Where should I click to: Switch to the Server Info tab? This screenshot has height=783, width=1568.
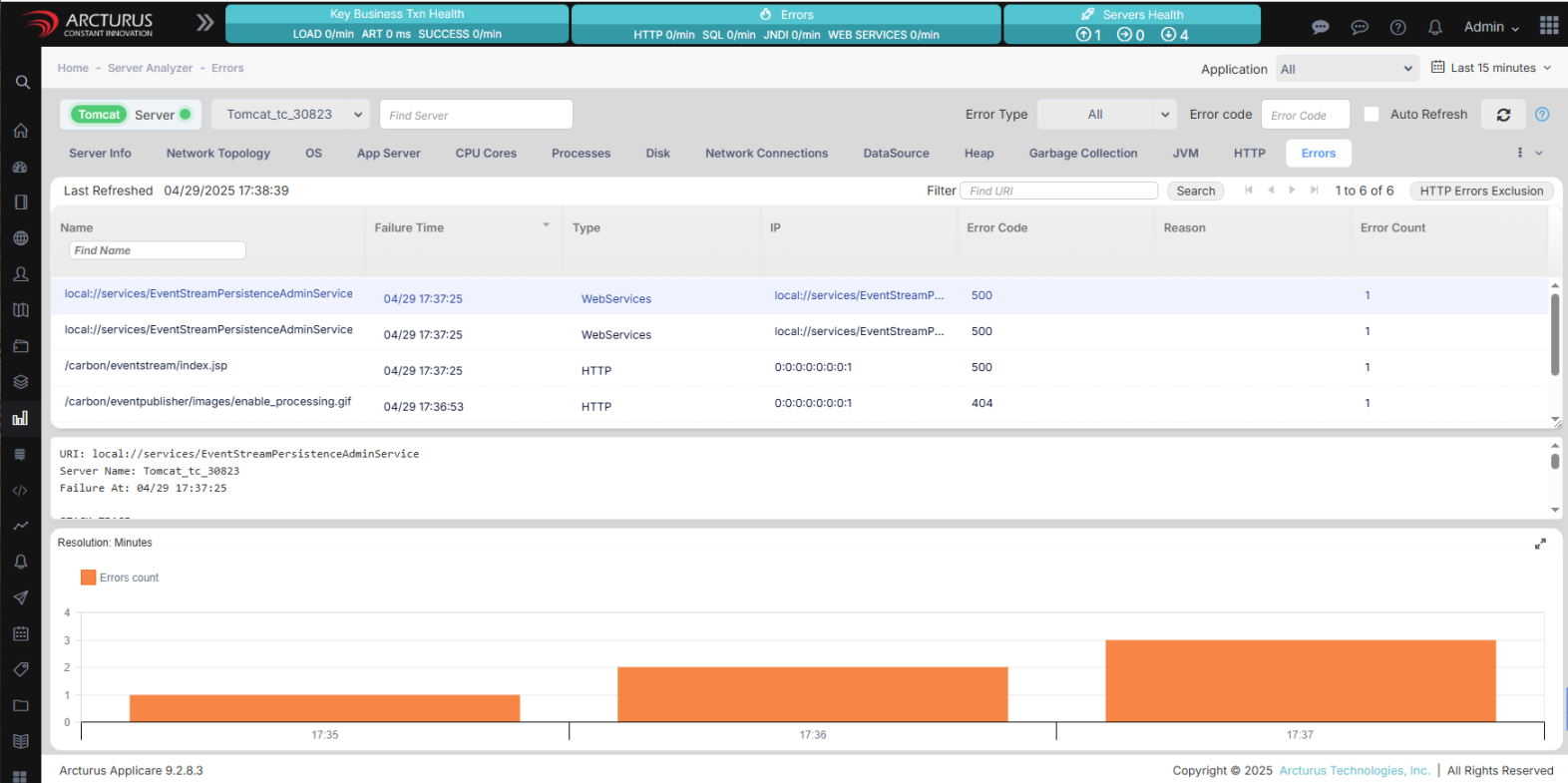pos(100,154)
